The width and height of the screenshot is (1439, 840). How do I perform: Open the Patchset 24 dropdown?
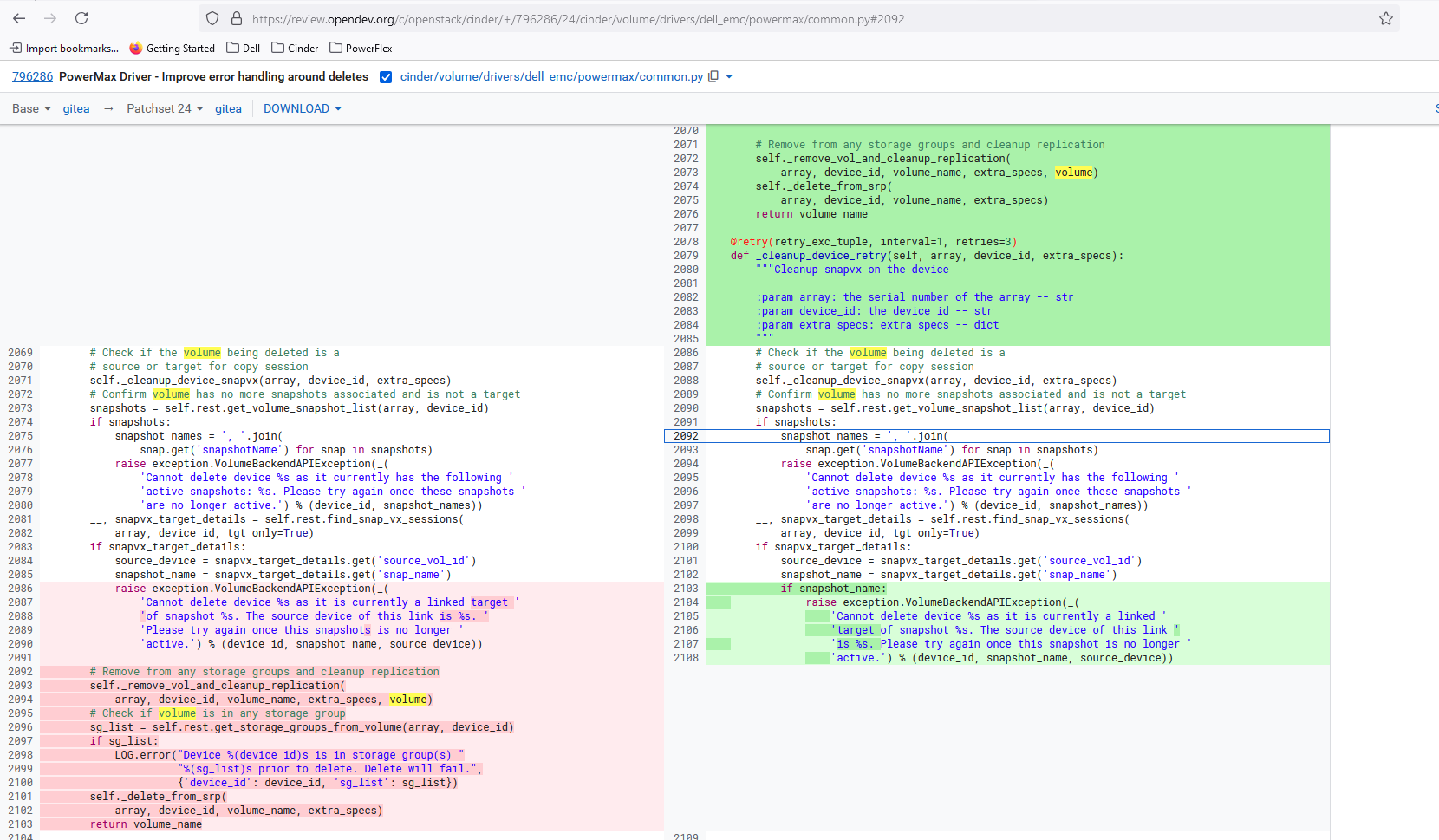click(x=165, y=108)
